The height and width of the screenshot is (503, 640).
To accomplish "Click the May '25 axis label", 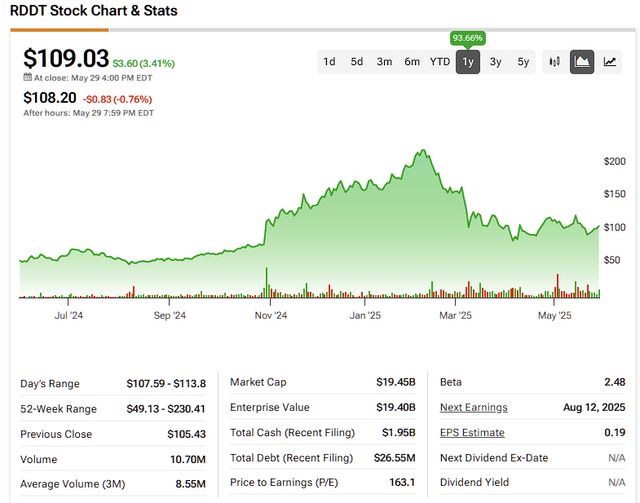I will tap(554, 315).
